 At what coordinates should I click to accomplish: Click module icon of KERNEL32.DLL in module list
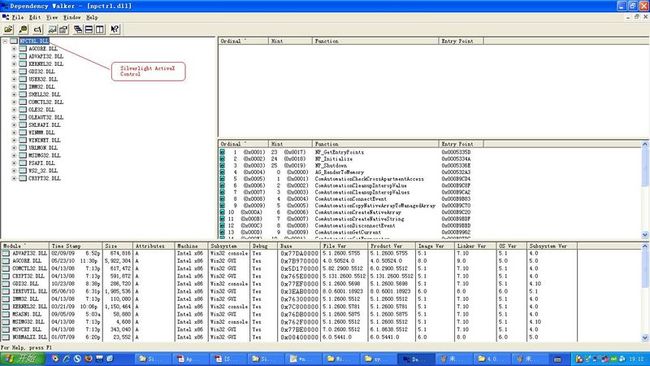tap(6, 307)
